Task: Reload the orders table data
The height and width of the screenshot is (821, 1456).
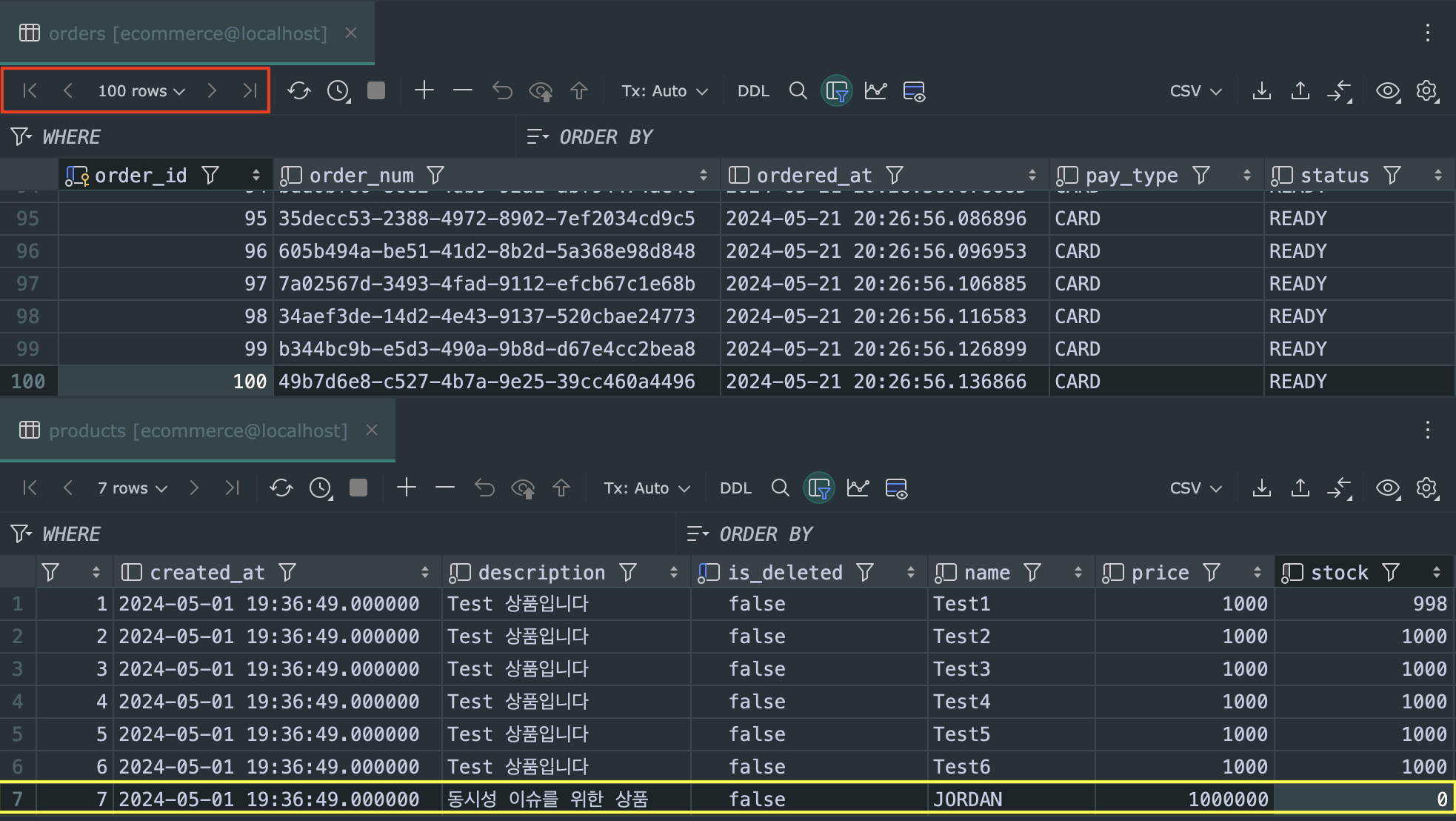Action: [x=298, y=91]
